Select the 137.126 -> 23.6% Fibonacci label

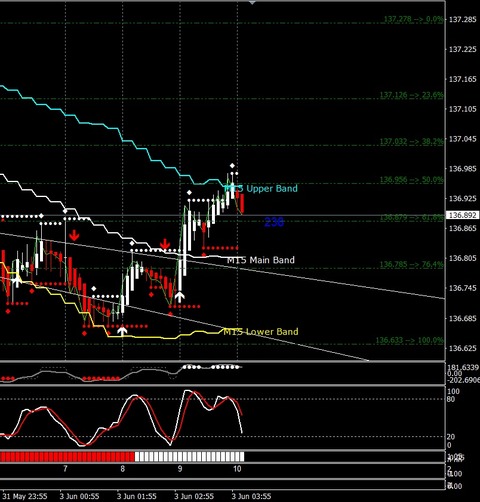[x=412, y=95]
